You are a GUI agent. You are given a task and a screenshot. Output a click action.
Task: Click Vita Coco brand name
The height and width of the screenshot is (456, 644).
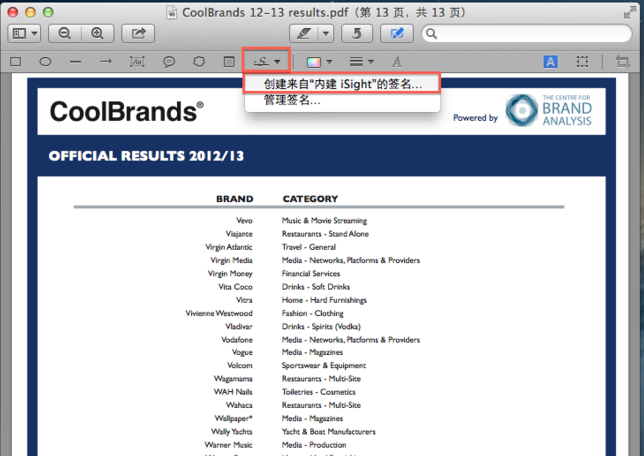[x=235, y=287]
